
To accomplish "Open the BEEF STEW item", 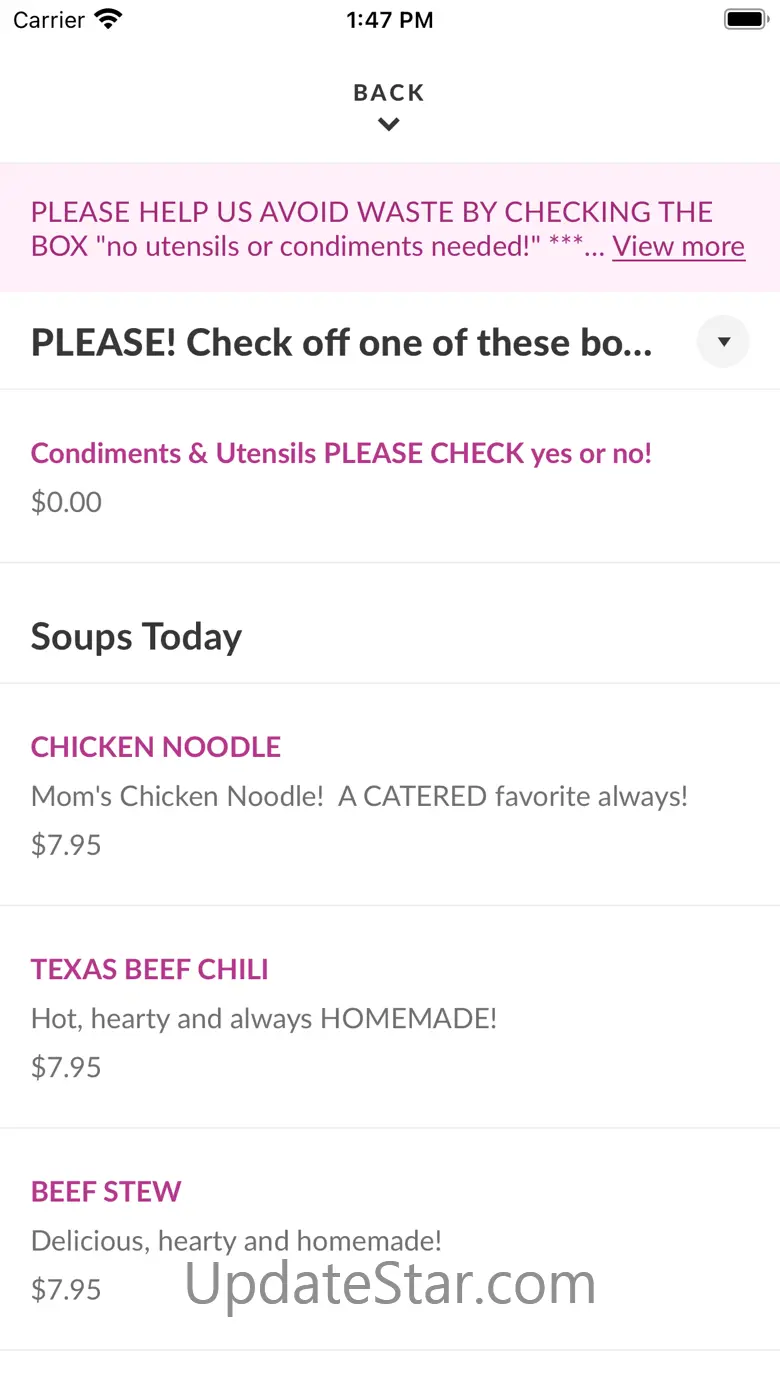I will [106, 1191].
